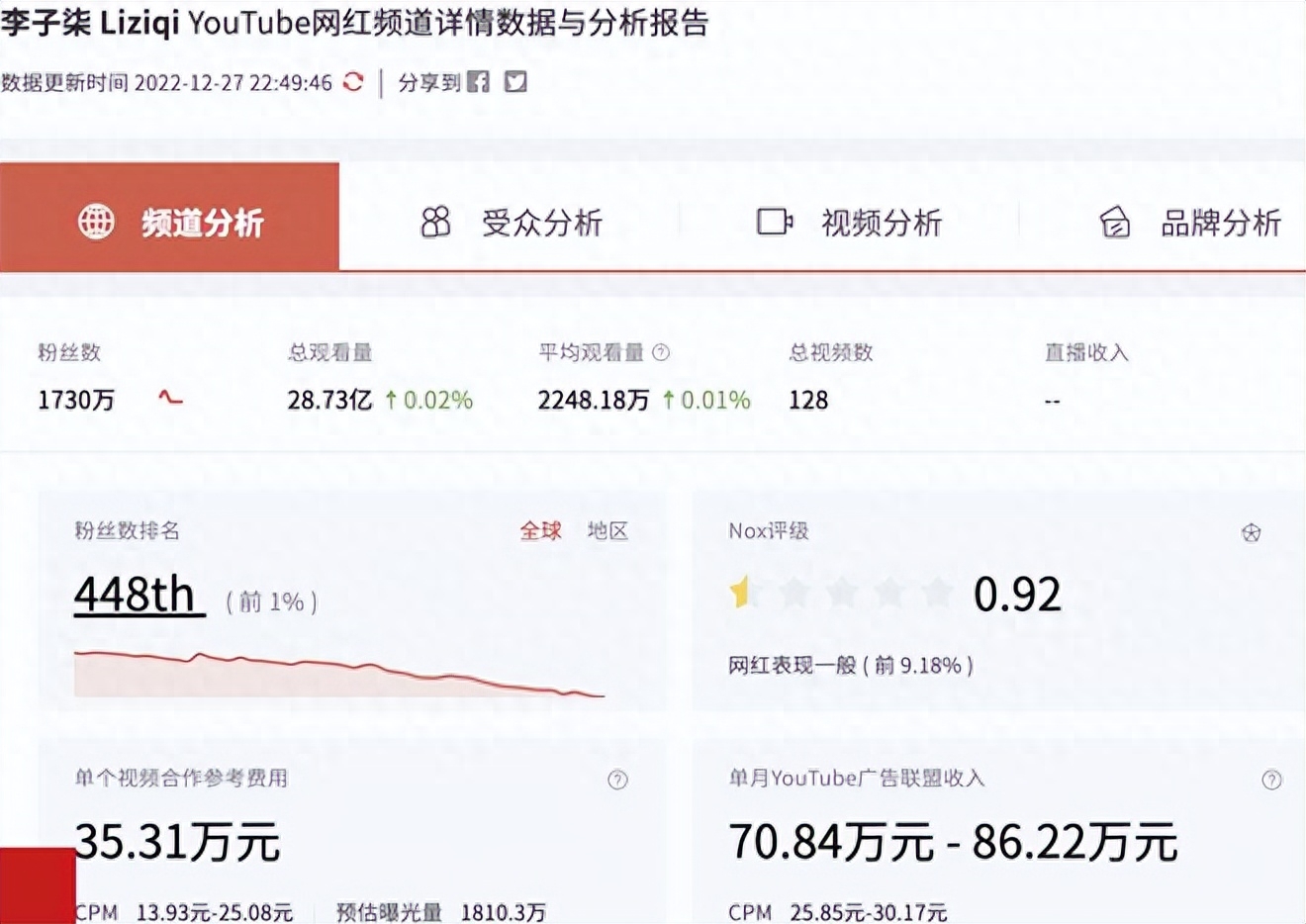This screenshot has height=924, width=1306.
Task: Share the report to Facebook
Action: [479, 82]
